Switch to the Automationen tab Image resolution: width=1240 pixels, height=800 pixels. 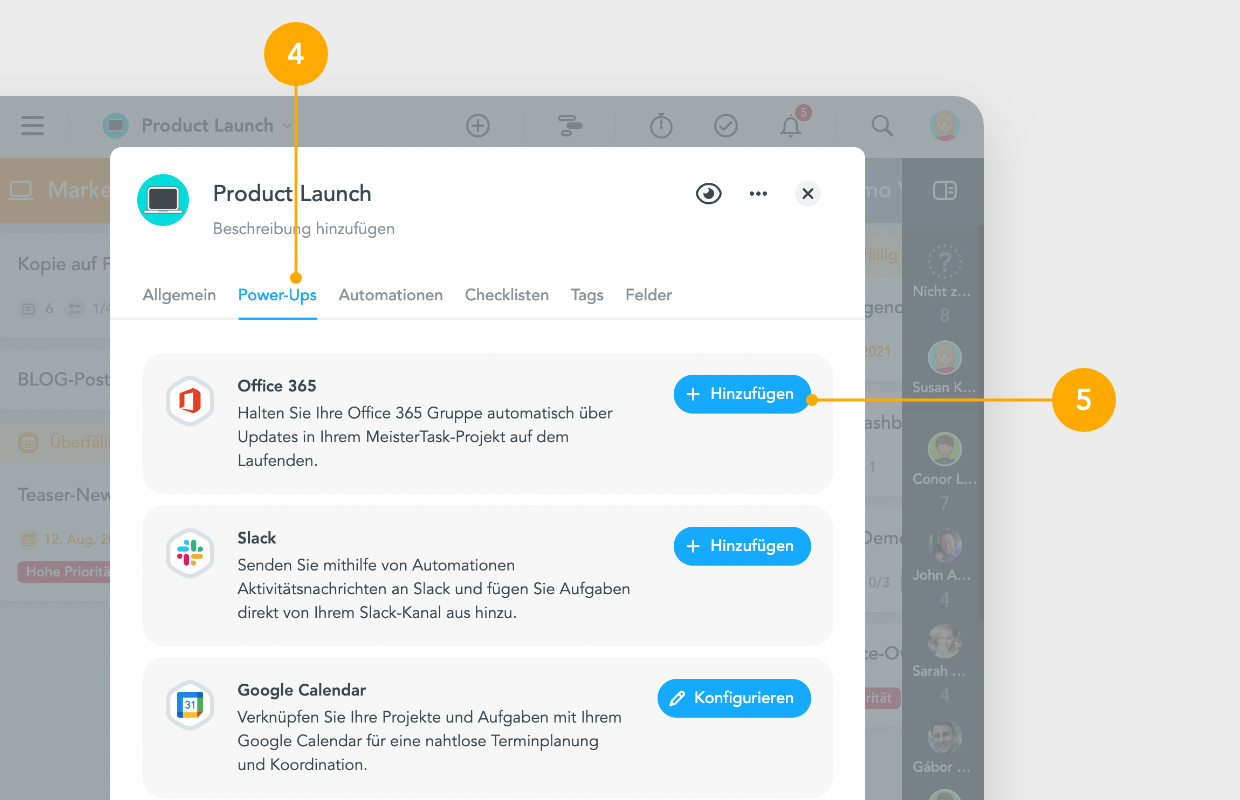tap(391, 295)
